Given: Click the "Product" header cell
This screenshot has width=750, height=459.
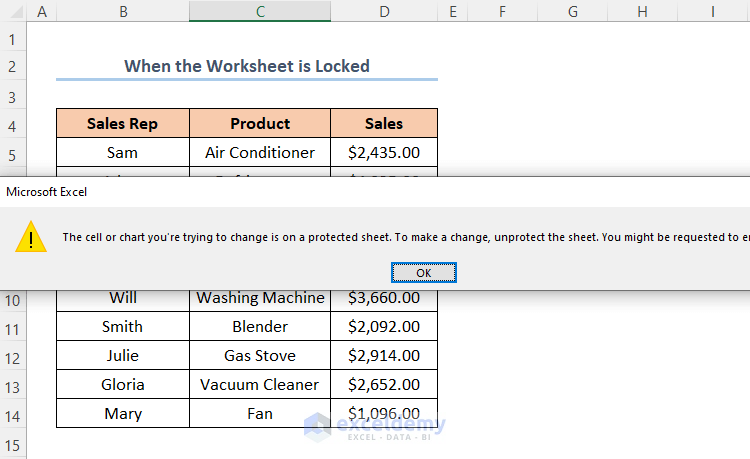Looking at the screenshot, I should 260,124.
